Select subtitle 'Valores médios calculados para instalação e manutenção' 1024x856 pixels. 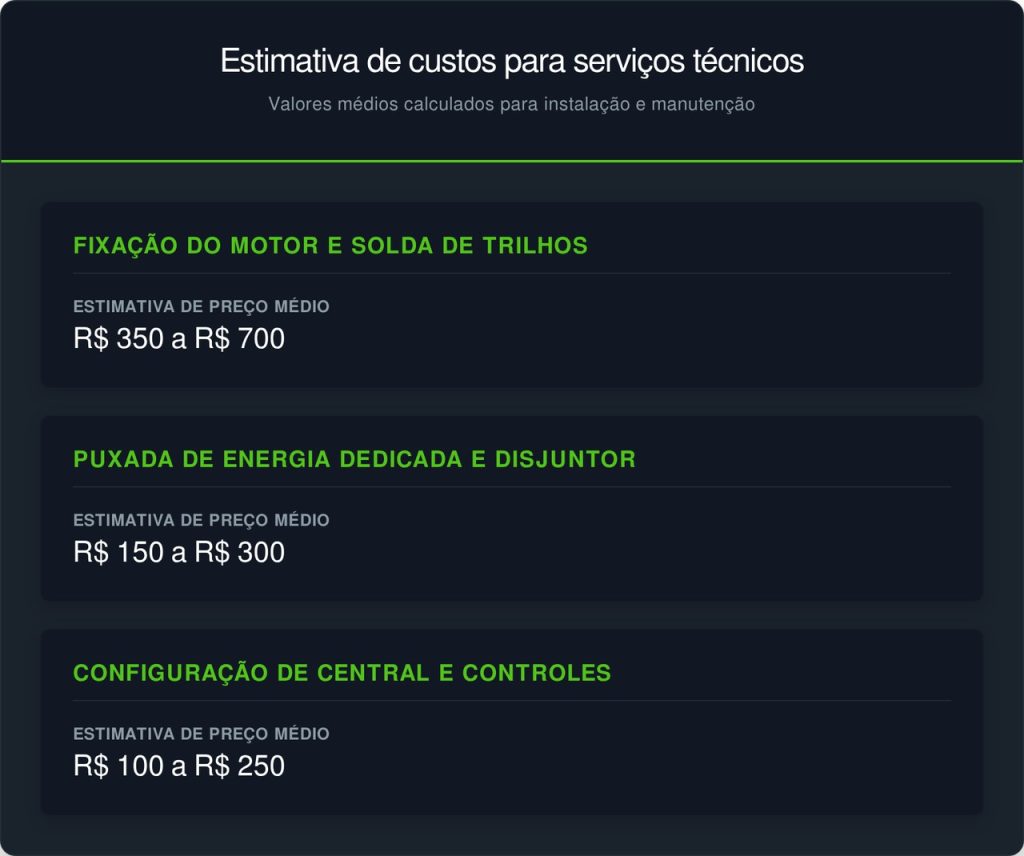[512, 104]
